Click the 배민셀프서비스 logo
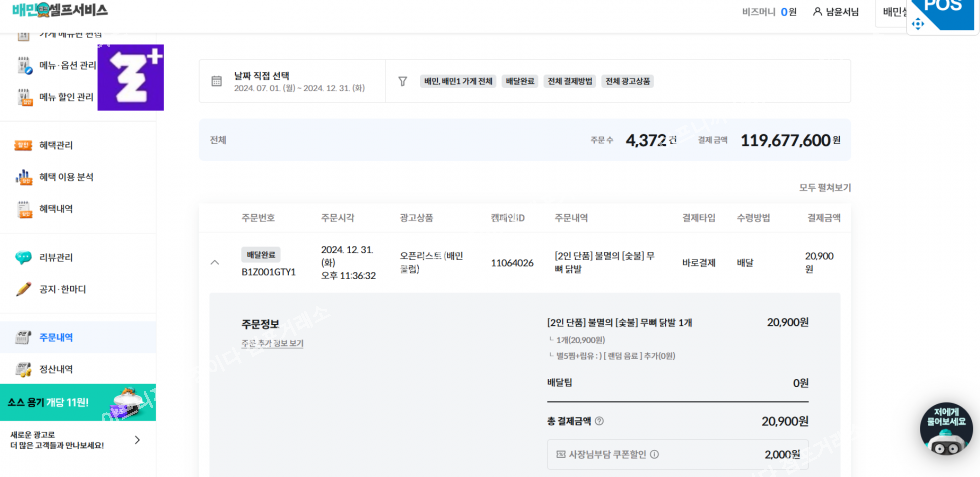 tap(60, 10)
